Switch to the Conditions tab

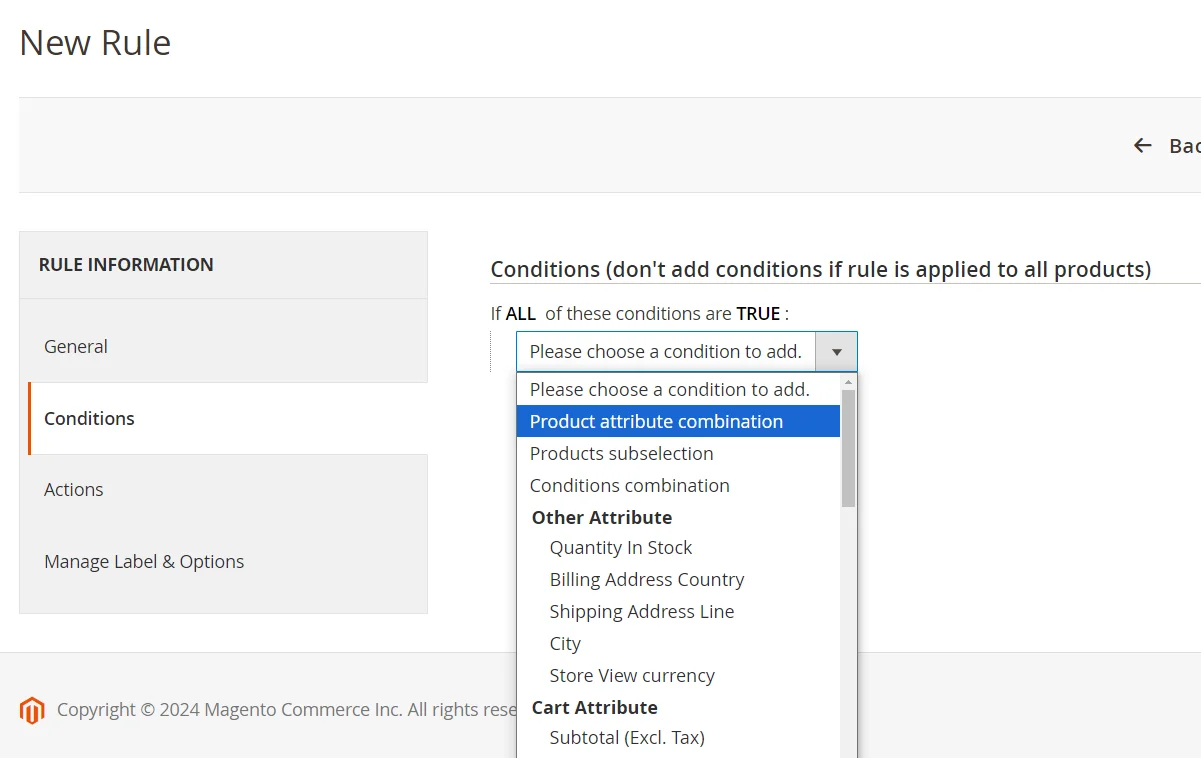(89, 419)
